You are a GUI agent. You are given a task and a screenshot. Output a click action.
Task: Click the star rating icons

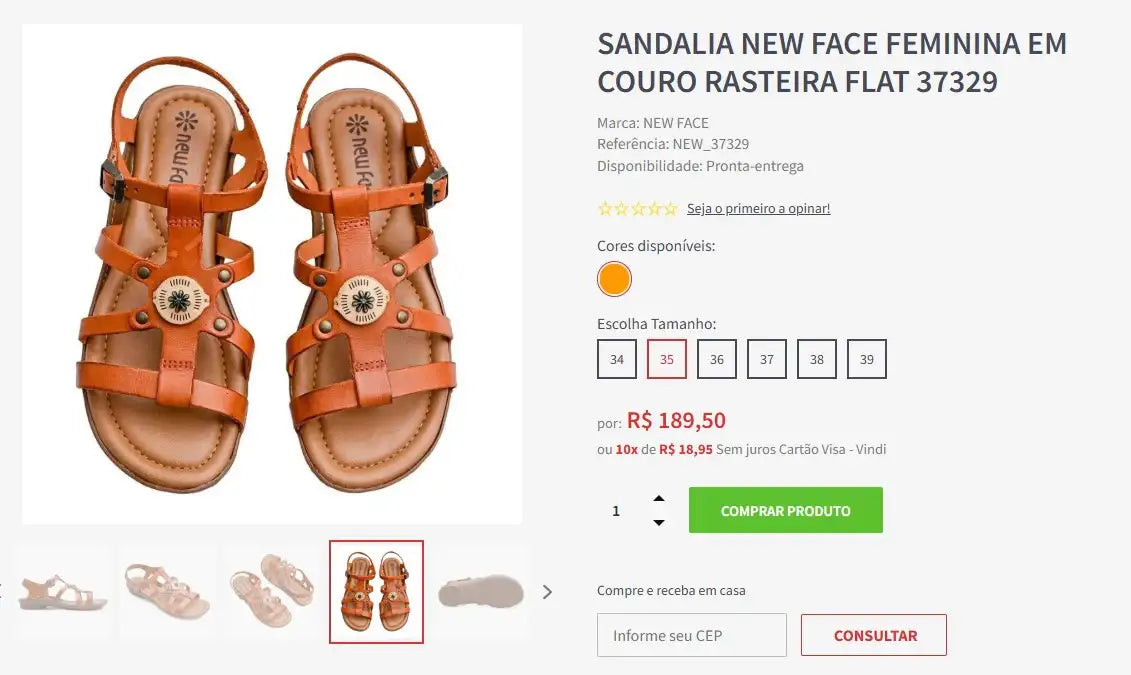pos(637,209)
